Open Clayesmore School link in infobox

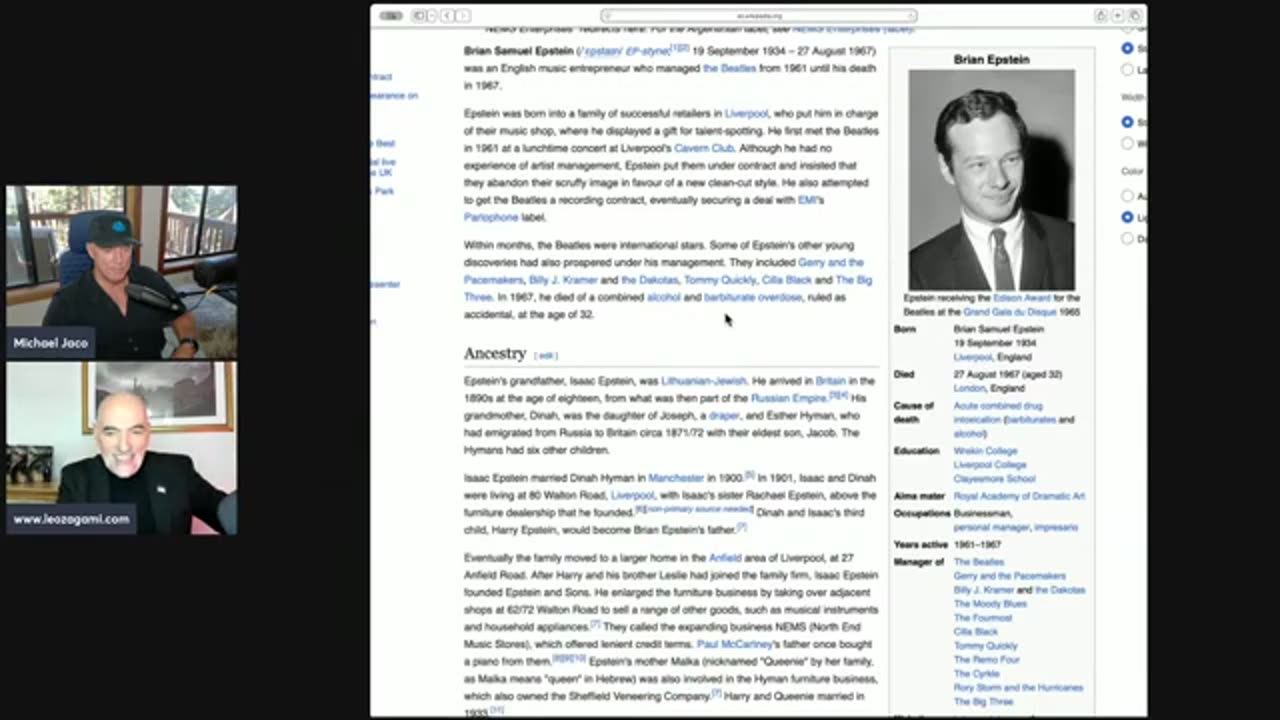[x=994, y=479]
